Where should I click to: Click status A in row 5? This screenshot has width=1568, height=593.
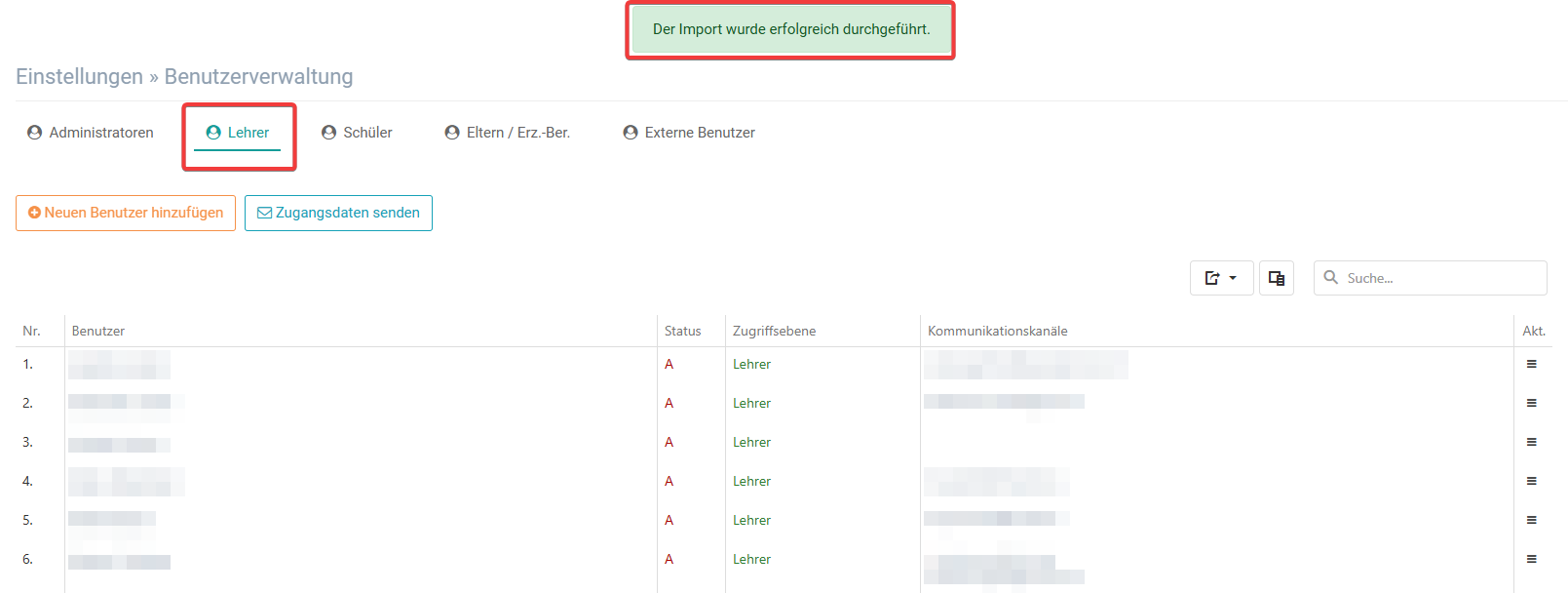point(669,520)
